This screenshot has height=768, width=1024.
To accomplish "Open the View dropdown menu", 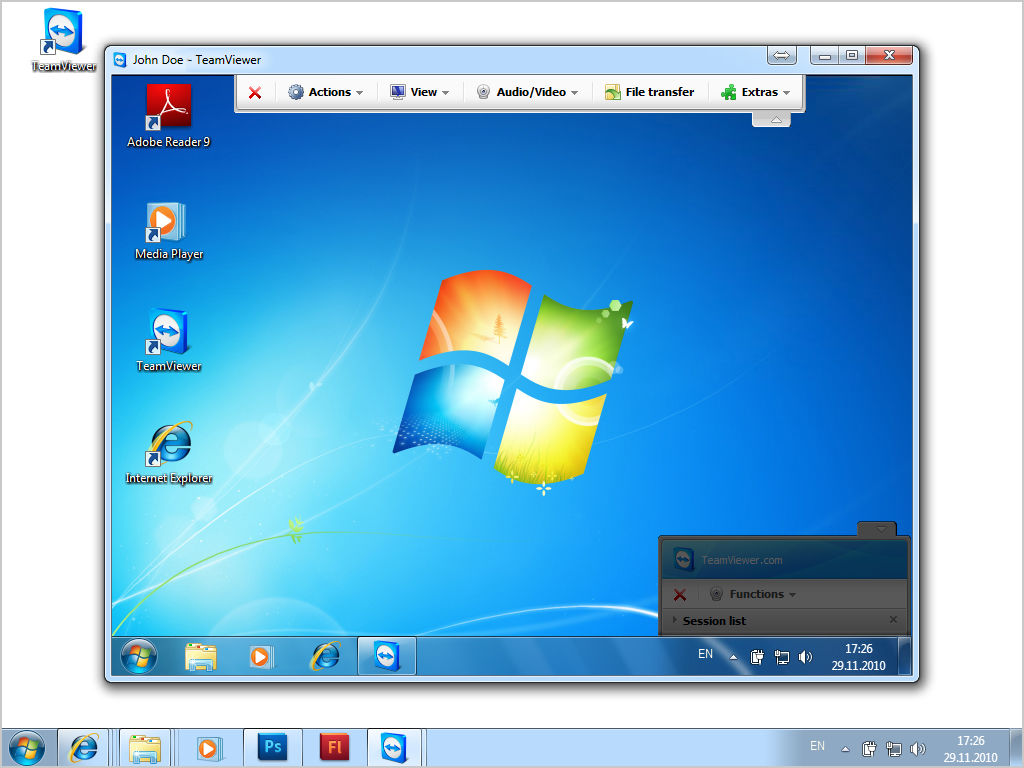I will (419, 92).
